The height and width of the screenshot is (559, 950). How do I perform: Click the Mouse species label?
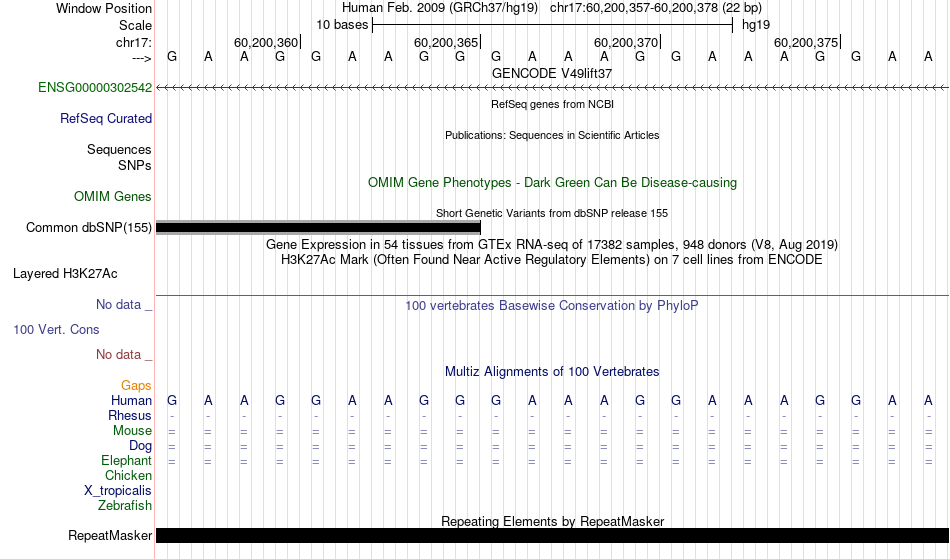click(132, 431)
